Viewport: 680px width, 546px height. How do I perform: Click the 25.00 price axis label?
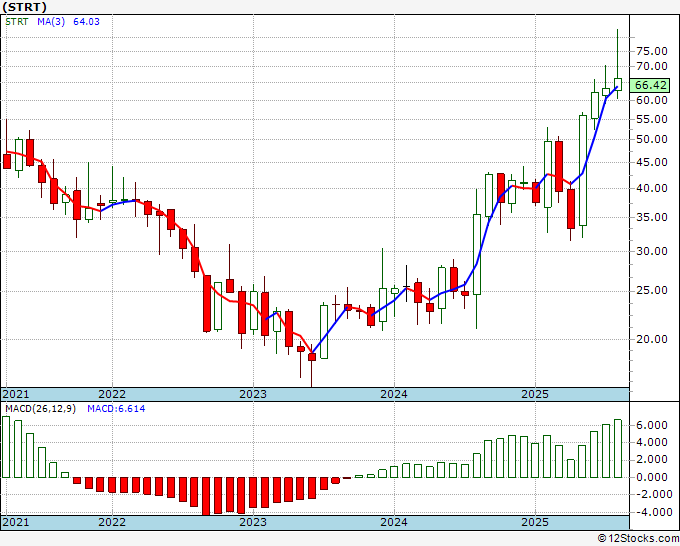(651, 290)
